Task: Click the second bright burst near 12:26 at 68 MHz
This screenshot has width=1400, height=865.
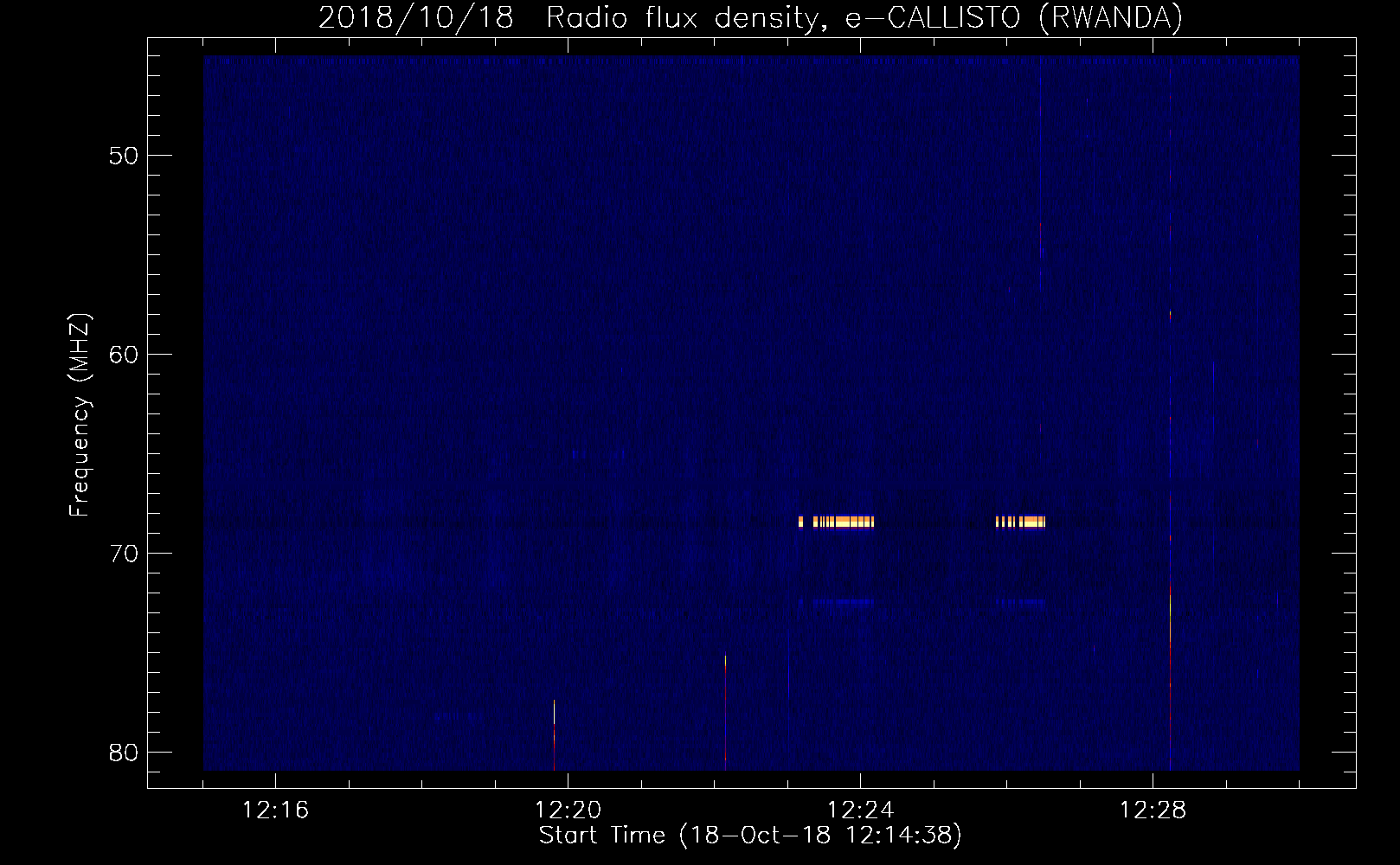Action: 1021,522
